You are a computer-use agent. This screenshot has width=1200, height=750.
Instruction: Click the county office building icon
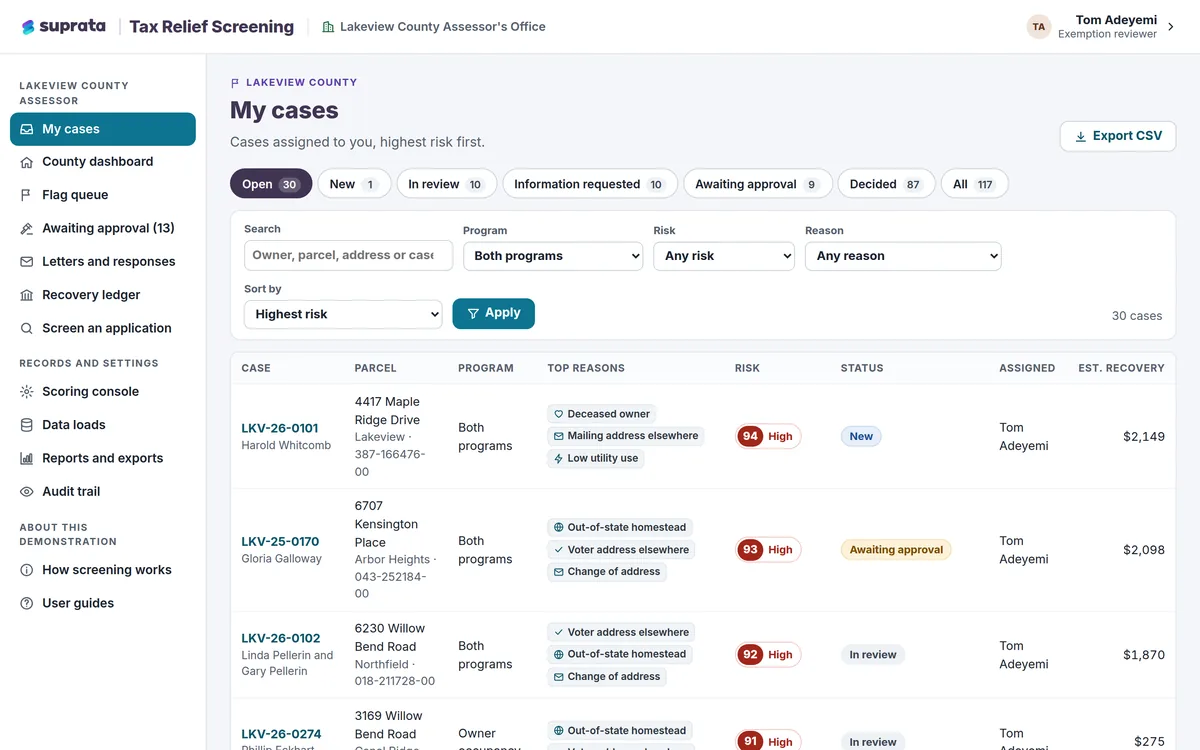(x=328, y=27)
